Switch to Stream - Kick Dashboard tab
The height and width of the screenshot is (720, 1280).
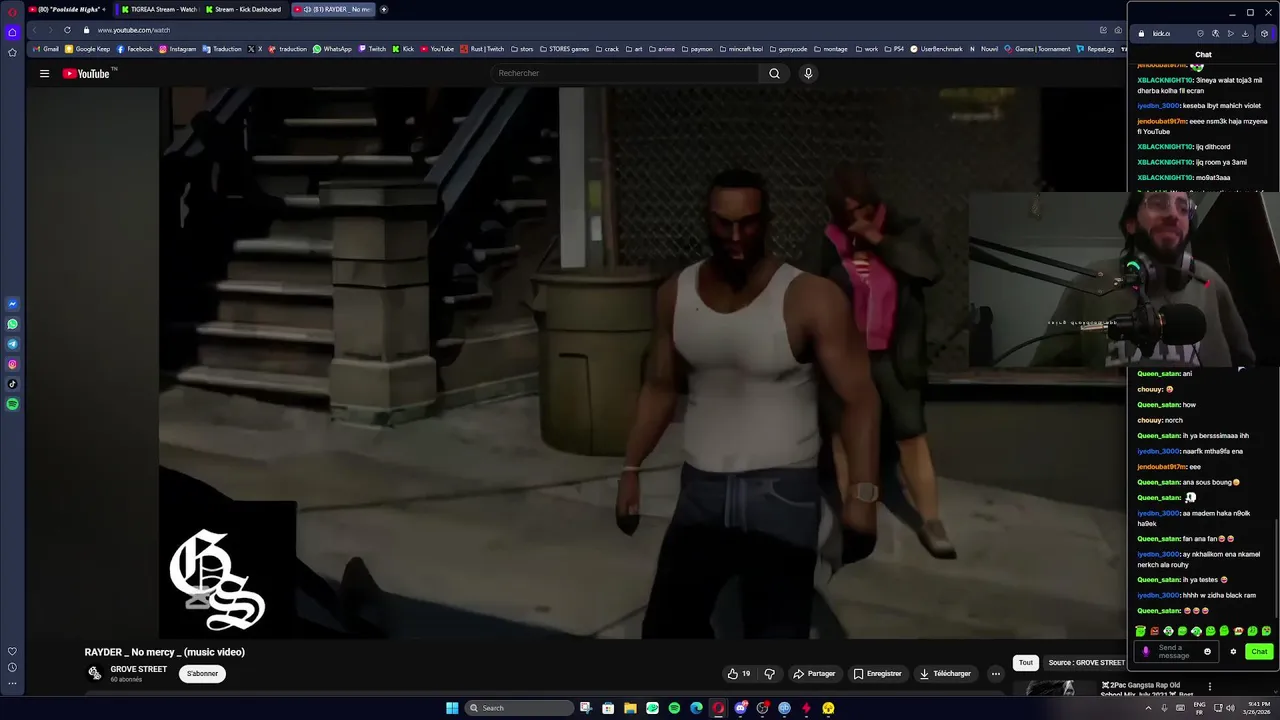tap(245, 9)
